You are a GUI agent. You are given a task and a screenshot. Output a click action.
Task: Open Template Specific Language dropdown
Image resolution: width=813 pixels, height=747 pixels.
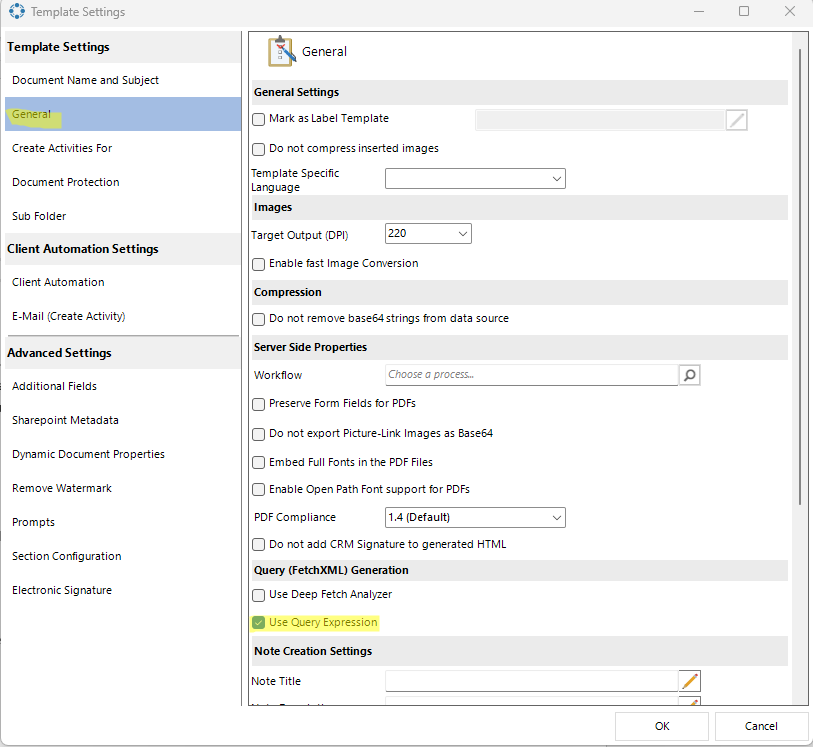coord(475,179)
